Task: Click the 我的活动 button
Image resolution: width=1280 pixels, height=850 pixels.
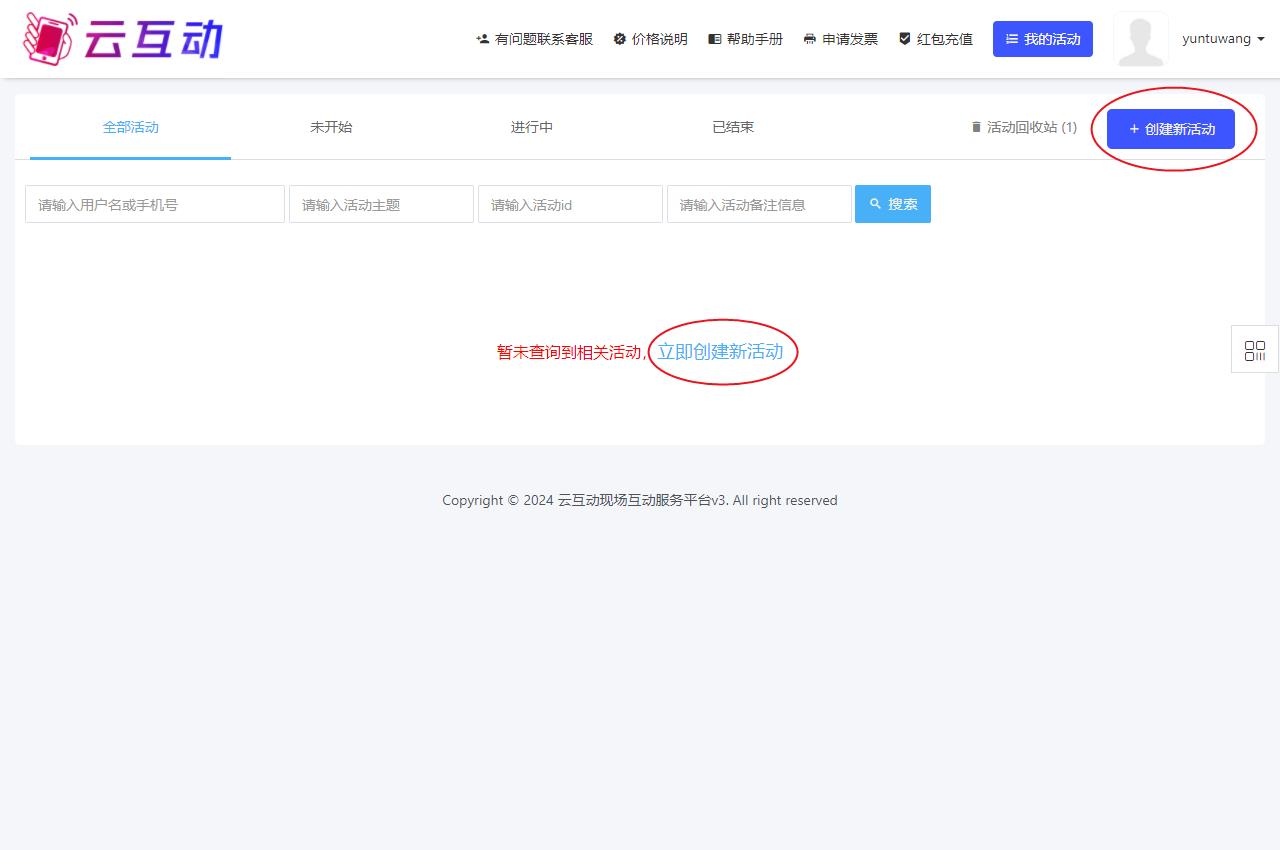Action: click(x=1042, y=39)
